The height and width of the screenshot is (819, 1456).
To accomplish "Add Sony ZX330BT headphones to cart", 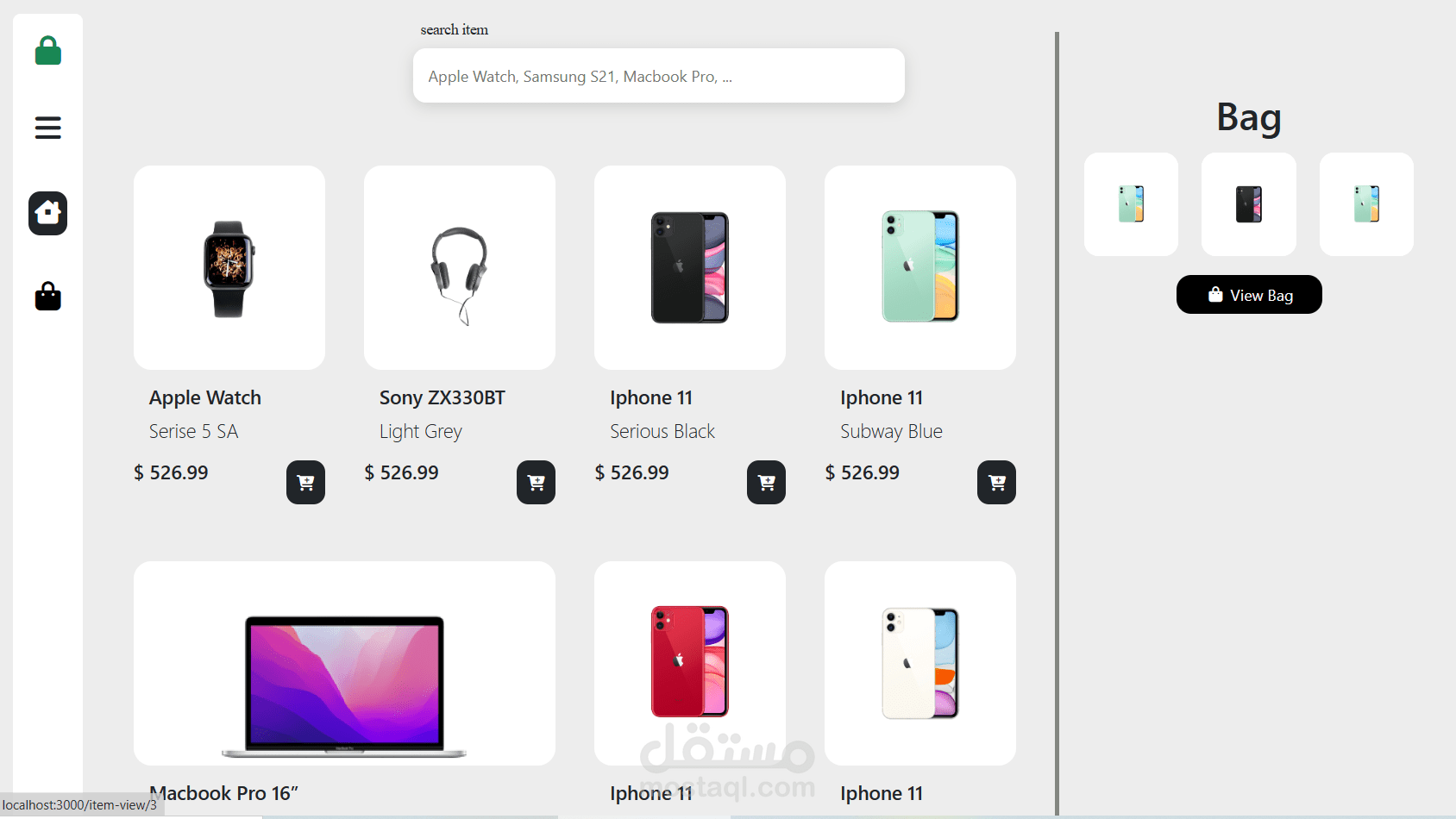I will click(x=536, y=483).
